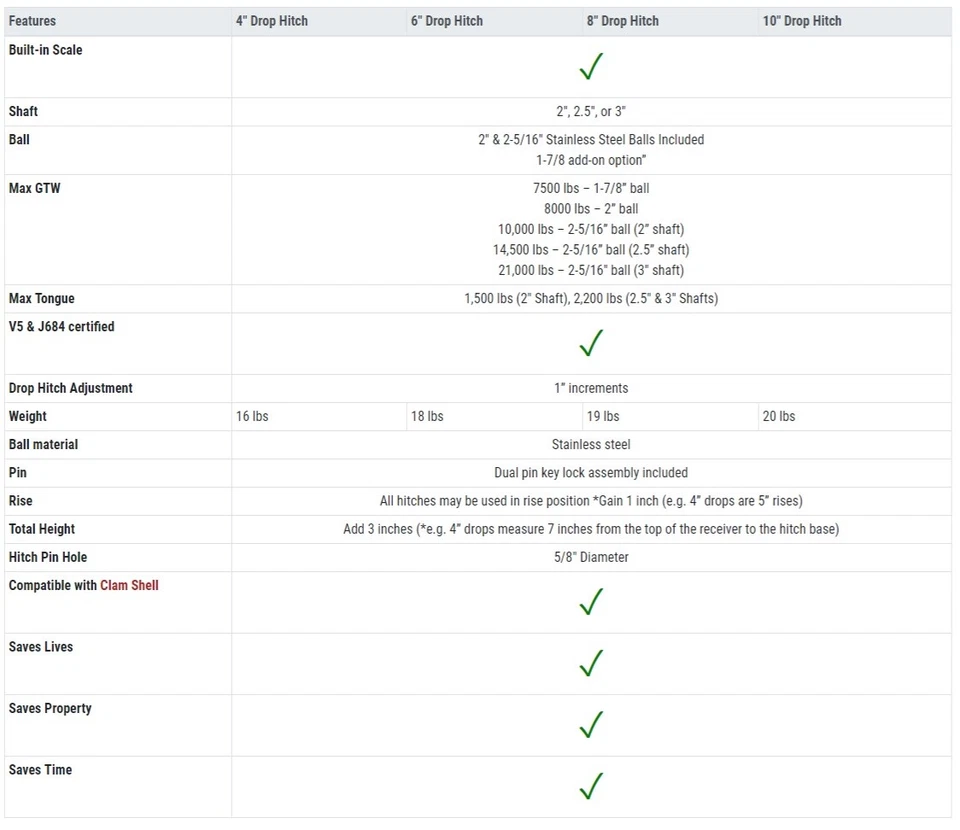Viewport: 960px width, 830px height.
Task: Click the Drop Hitch Adjustment row label
Action: point(70,388)
